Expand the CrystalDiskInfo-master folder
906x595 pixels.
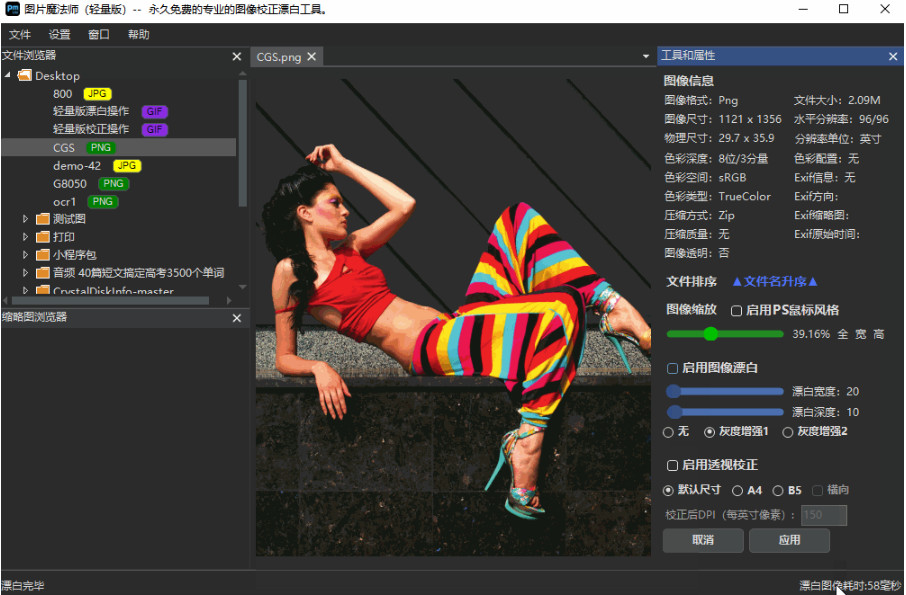pyautogui.click(x=25, y=290)
